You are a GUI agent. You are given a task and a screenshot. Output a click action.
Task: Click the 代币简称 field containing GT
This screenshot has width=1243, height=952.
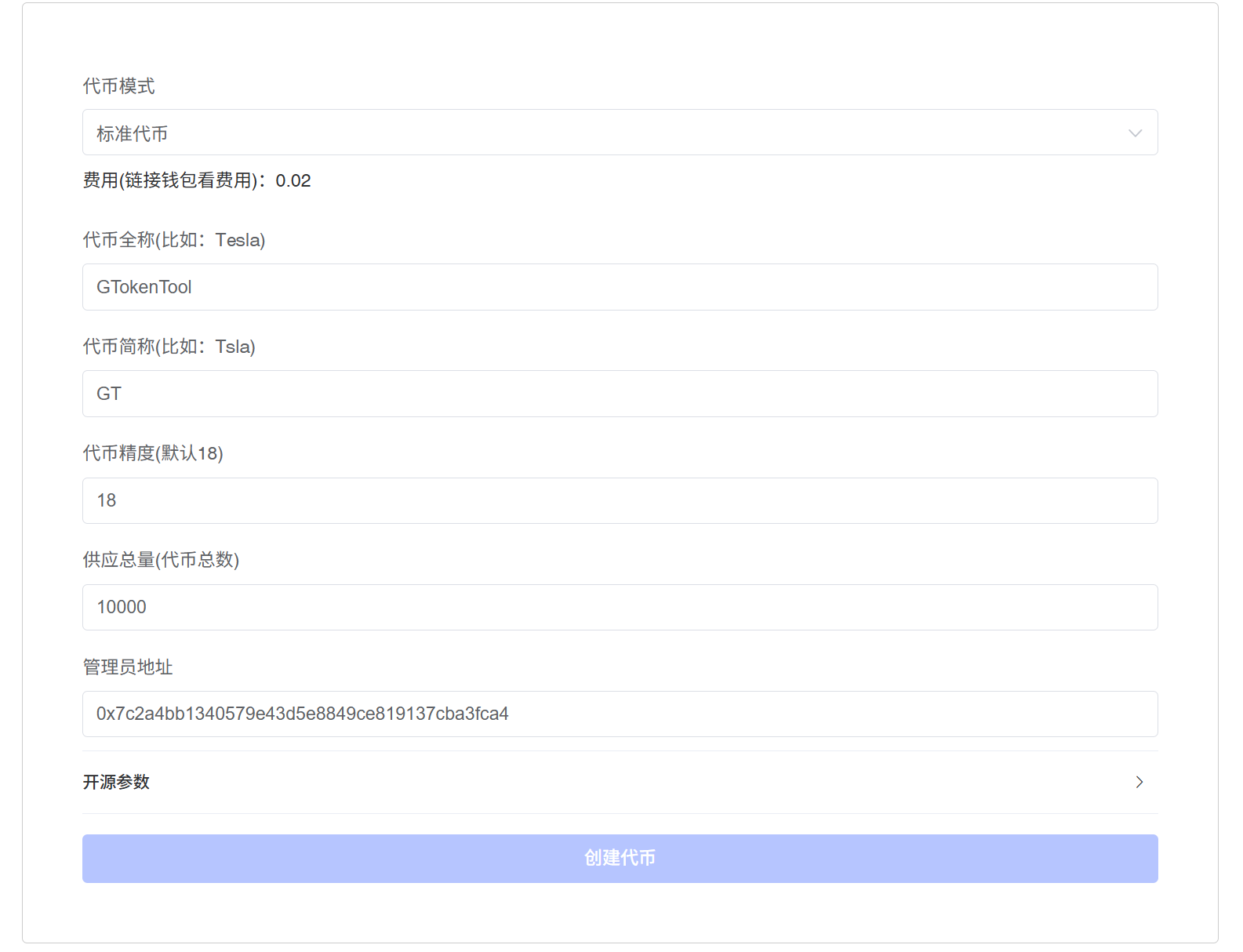pyautogui.click(x=620, y=394)
